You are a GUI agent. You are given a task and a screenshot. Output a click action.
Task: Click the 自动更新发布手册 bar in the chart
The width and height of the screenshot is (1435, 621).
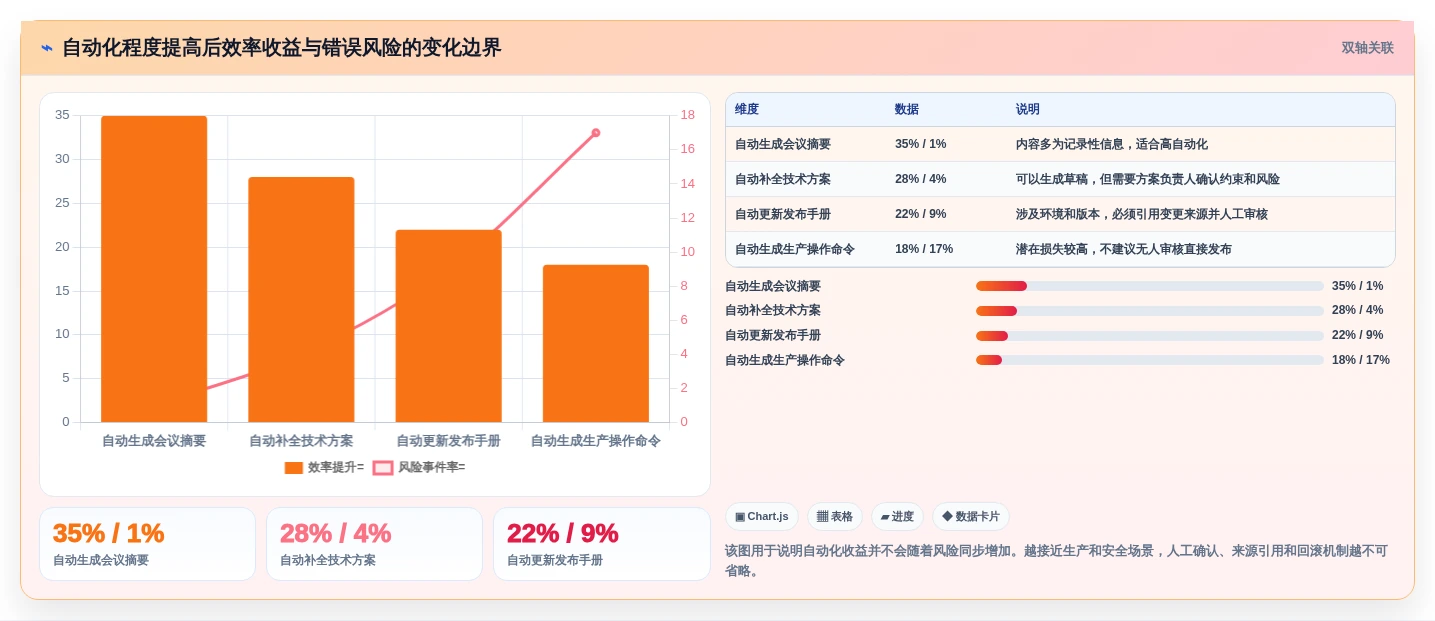tap(448, 326)
